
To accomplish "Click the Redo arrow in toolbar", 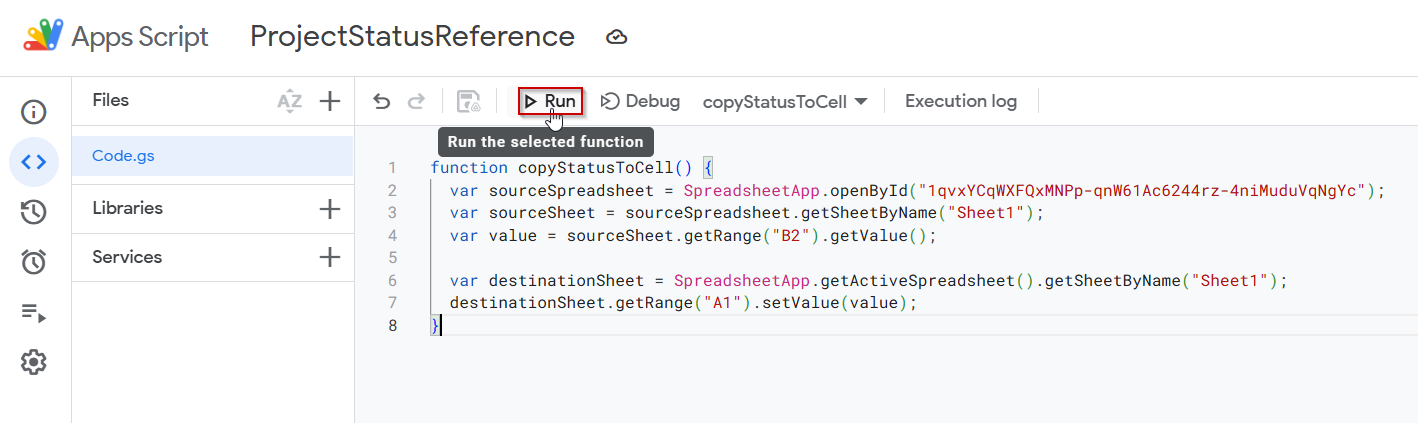I will click(x=416, y=101).
